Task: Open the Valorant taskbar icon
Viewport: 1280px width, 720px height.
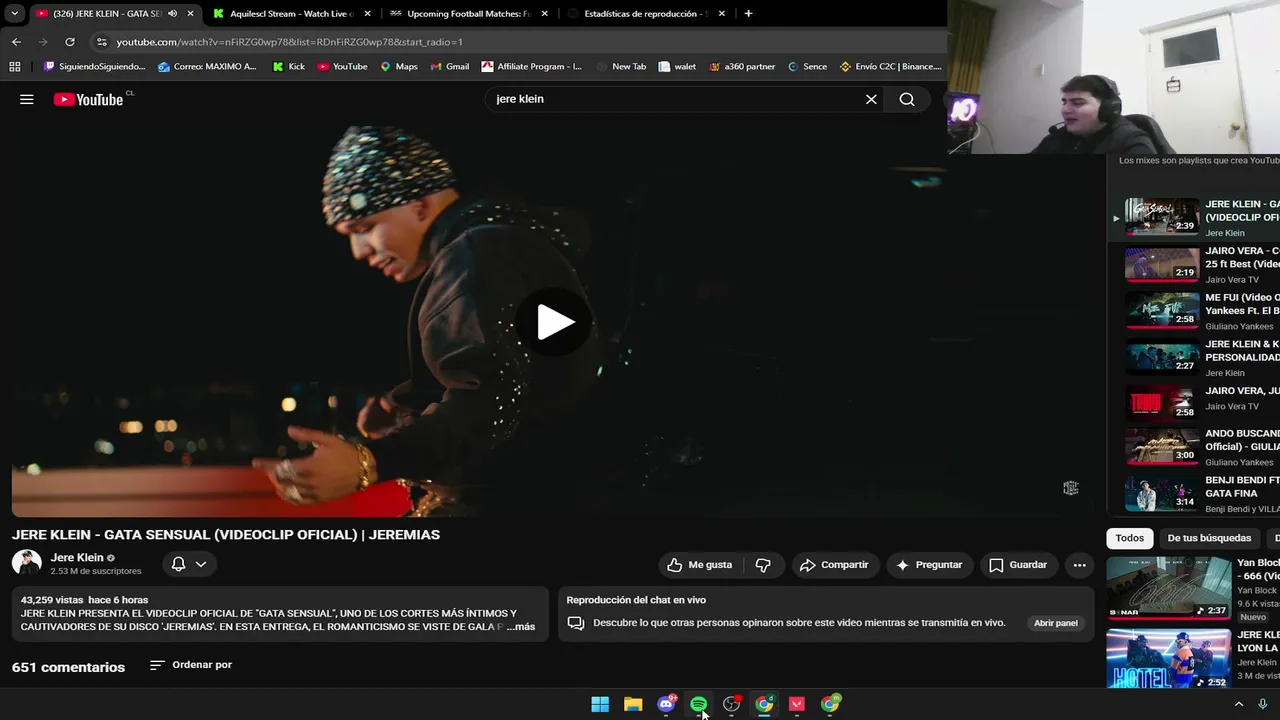Action: pos(797,704)
